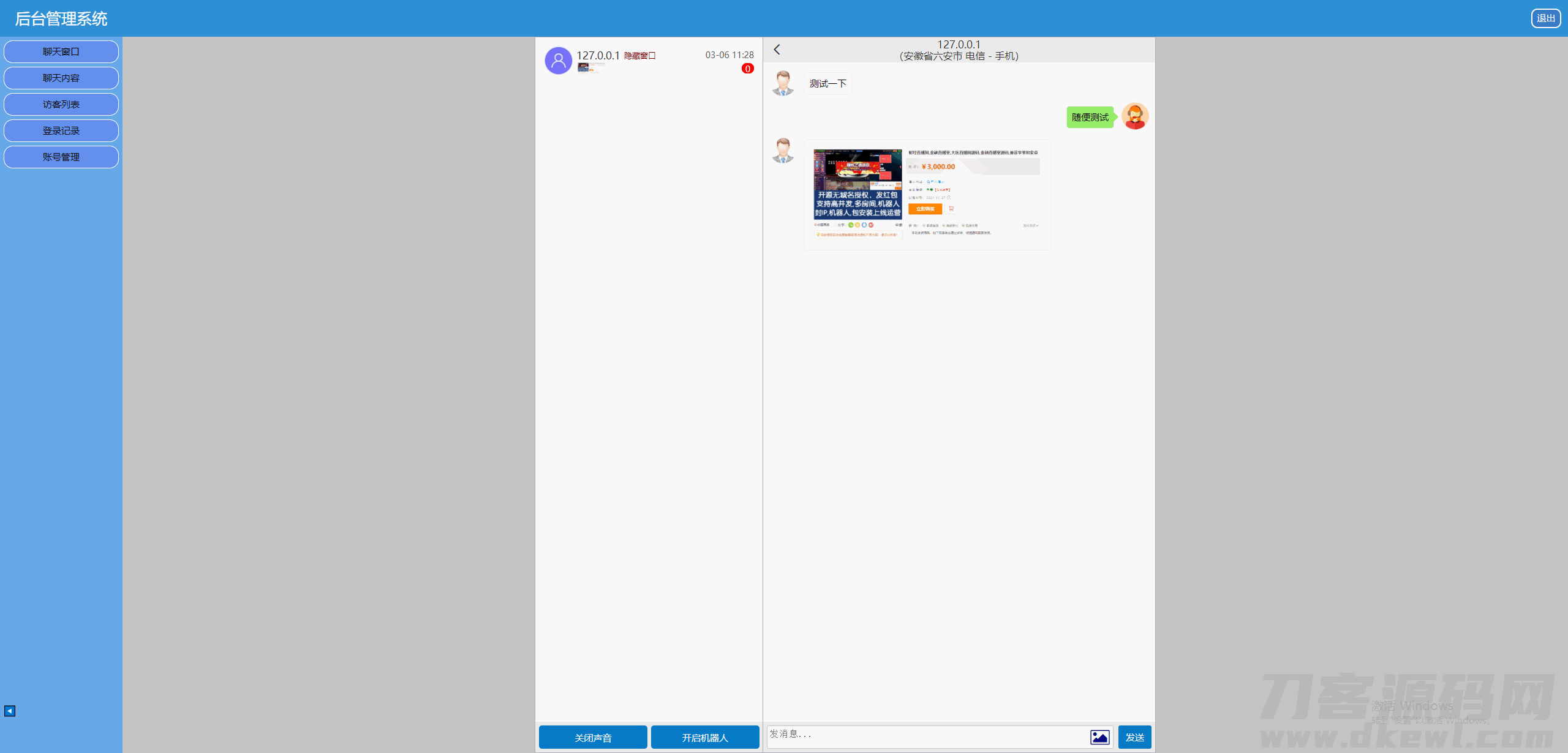The width and height of the screenshot is (1568, 753).
Task: Click visitor avatar beside the image message
Action: click(x=783, y=151)
